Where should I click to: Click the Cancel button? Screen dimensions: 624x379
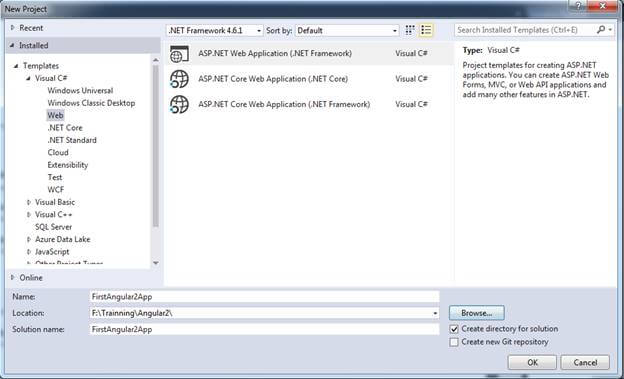pos(585,362)
